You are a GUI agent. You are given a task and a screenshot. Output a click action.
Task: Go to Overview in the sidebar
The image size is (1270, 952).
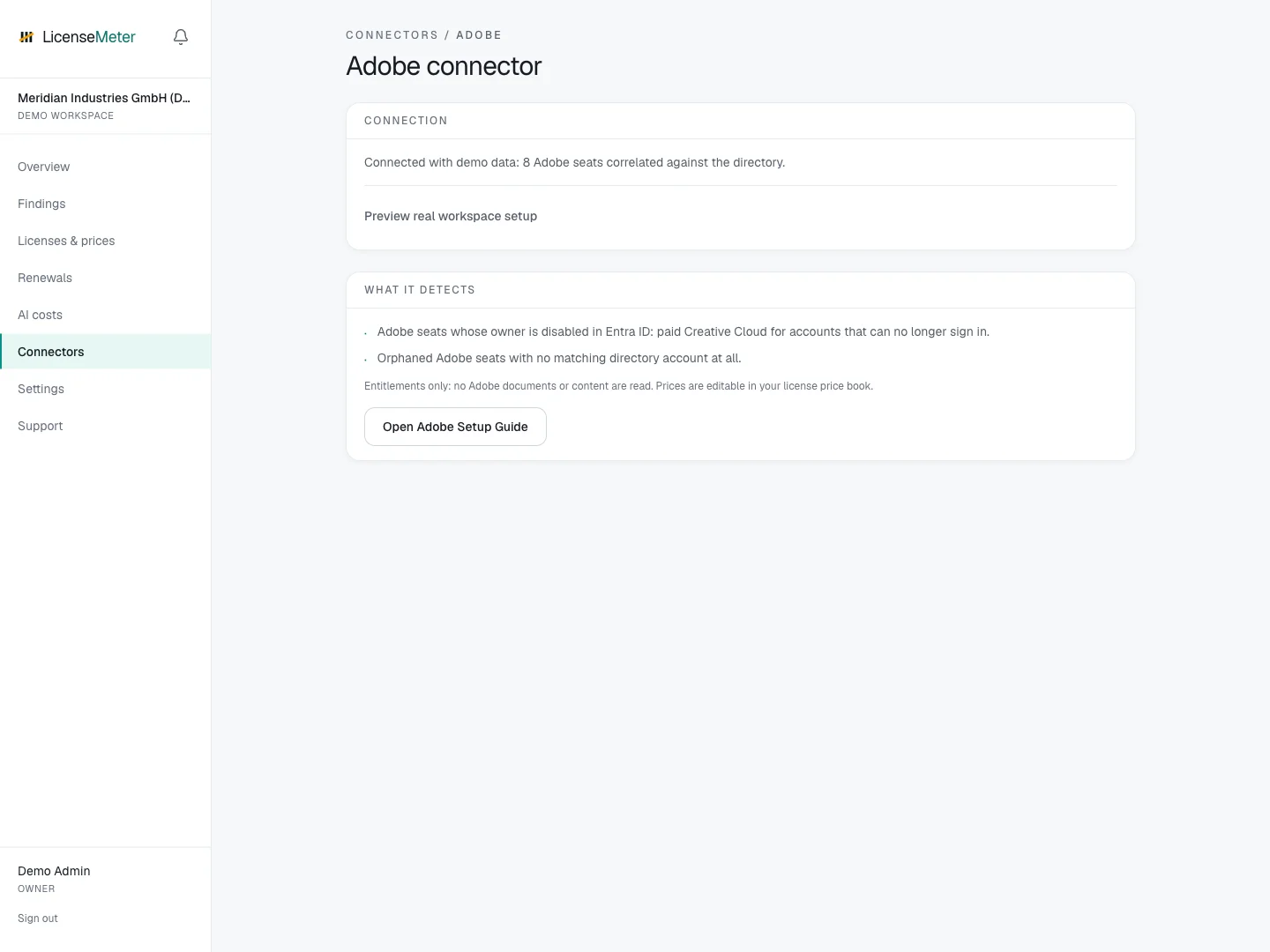(105, 167)
